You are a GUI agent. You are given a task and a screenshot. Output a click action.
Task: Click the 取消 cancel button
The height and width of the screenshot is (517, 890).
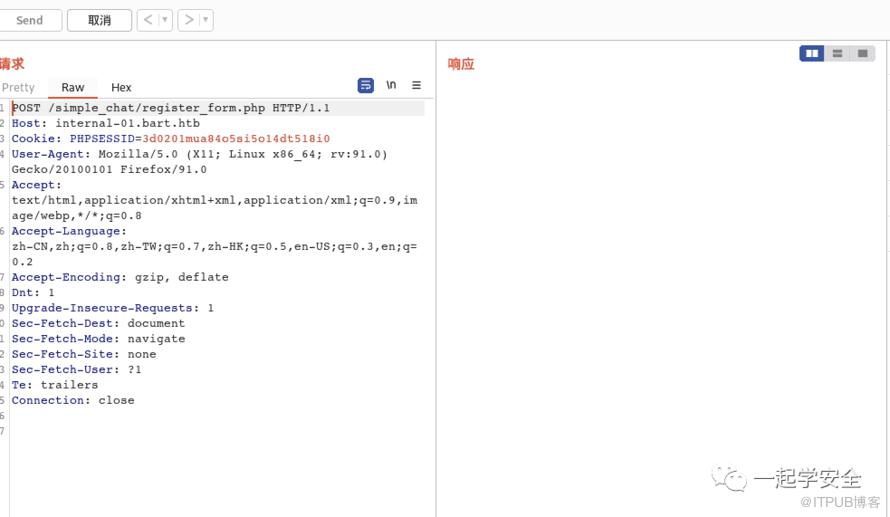point(99,20)
